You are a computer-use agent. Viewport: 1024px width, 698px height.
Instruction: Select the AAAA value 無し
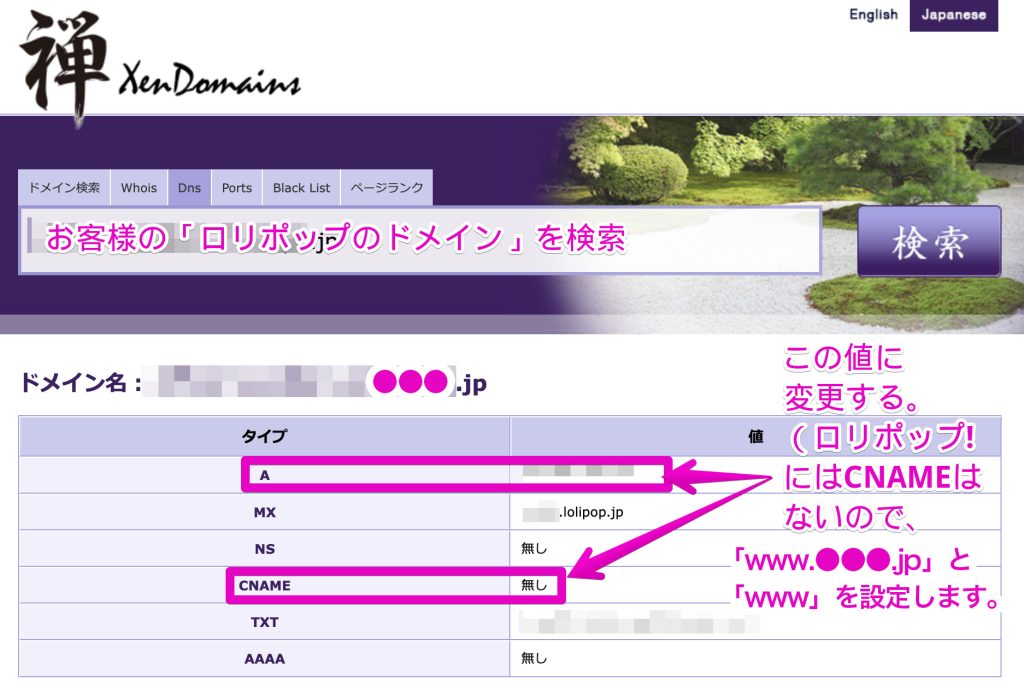point(534,658)
